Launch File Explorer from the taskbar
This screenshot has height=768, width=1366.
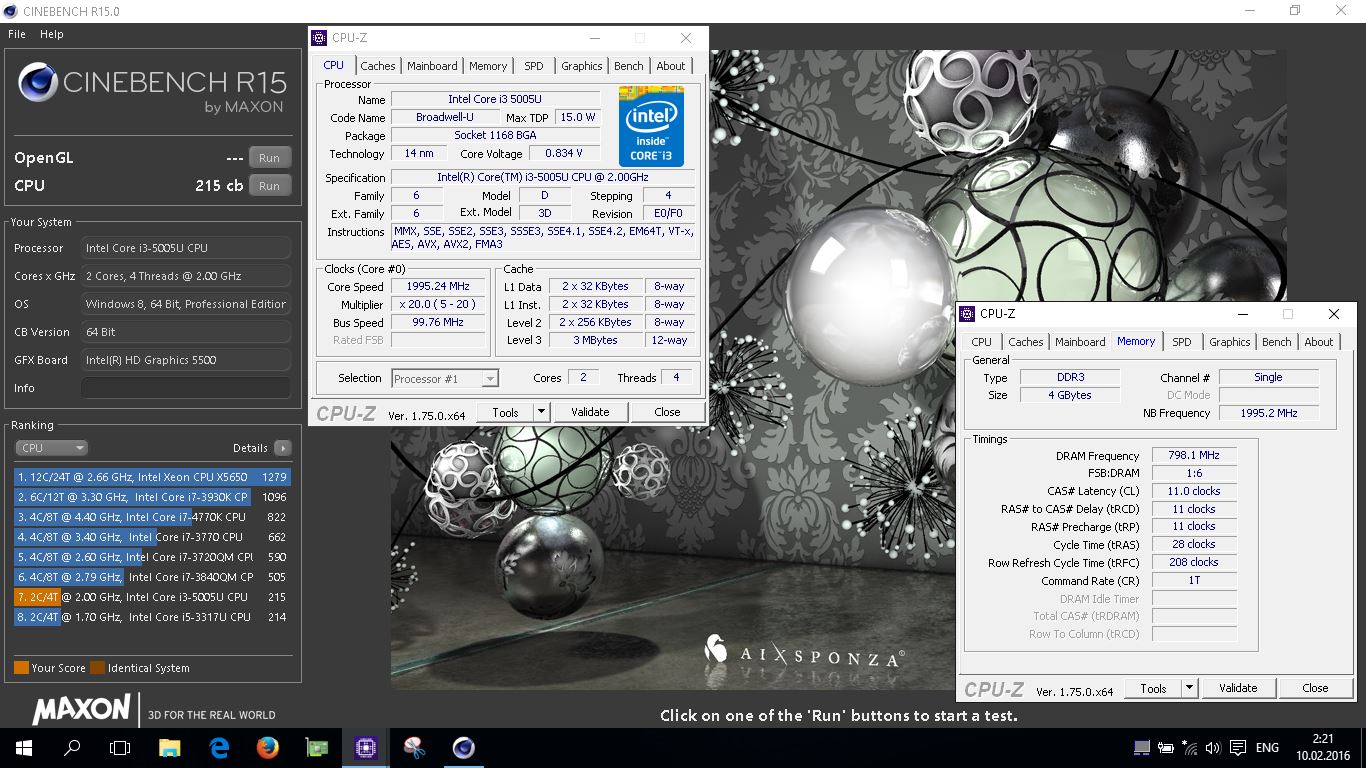[170, 747]
